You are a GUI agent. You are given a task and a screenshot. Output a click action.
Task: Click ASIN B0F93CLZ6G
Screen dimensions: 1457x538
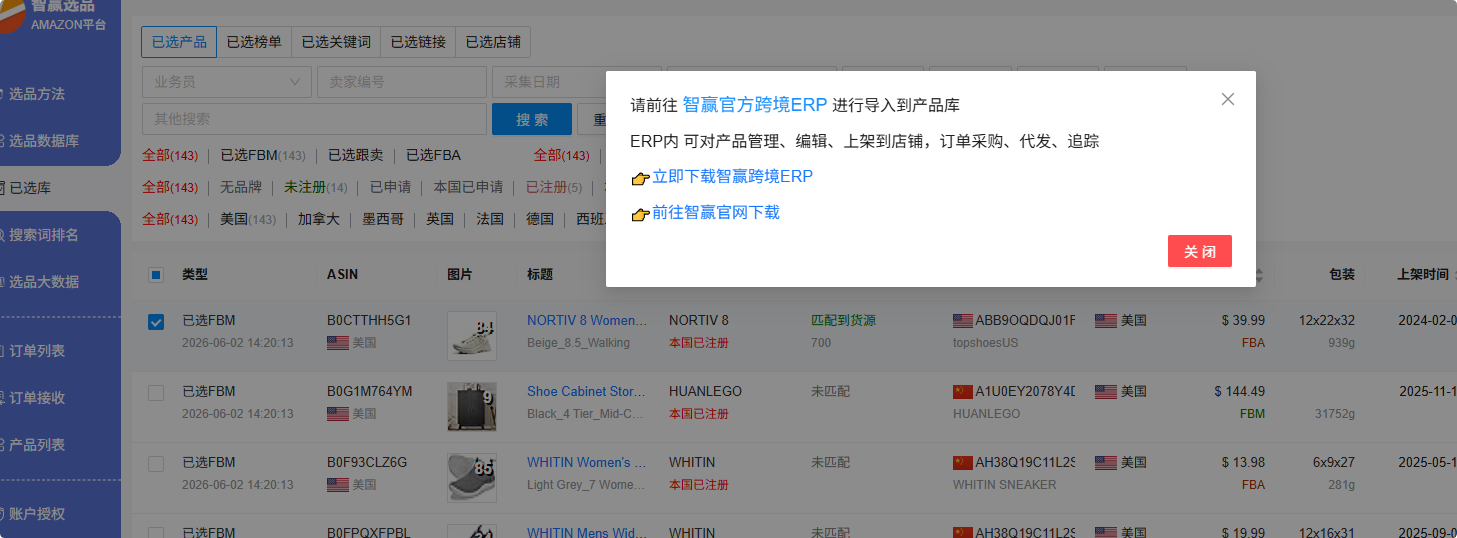click(367, 463)
